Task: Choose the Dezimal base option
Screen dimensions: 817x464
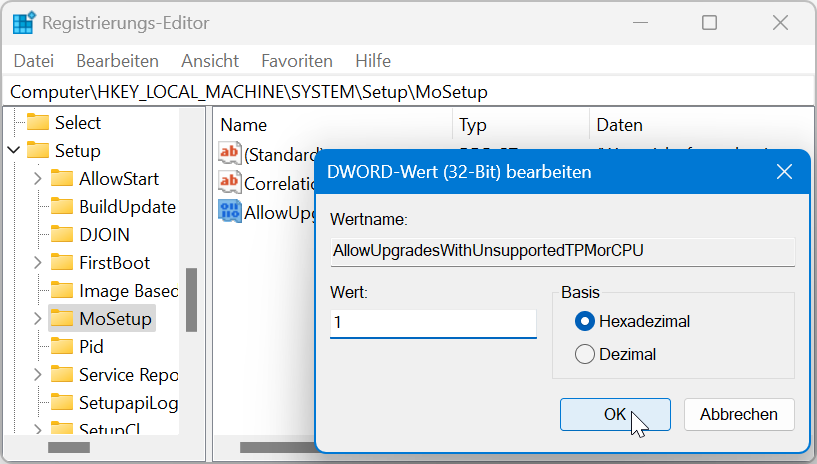Action: point(585,354)
